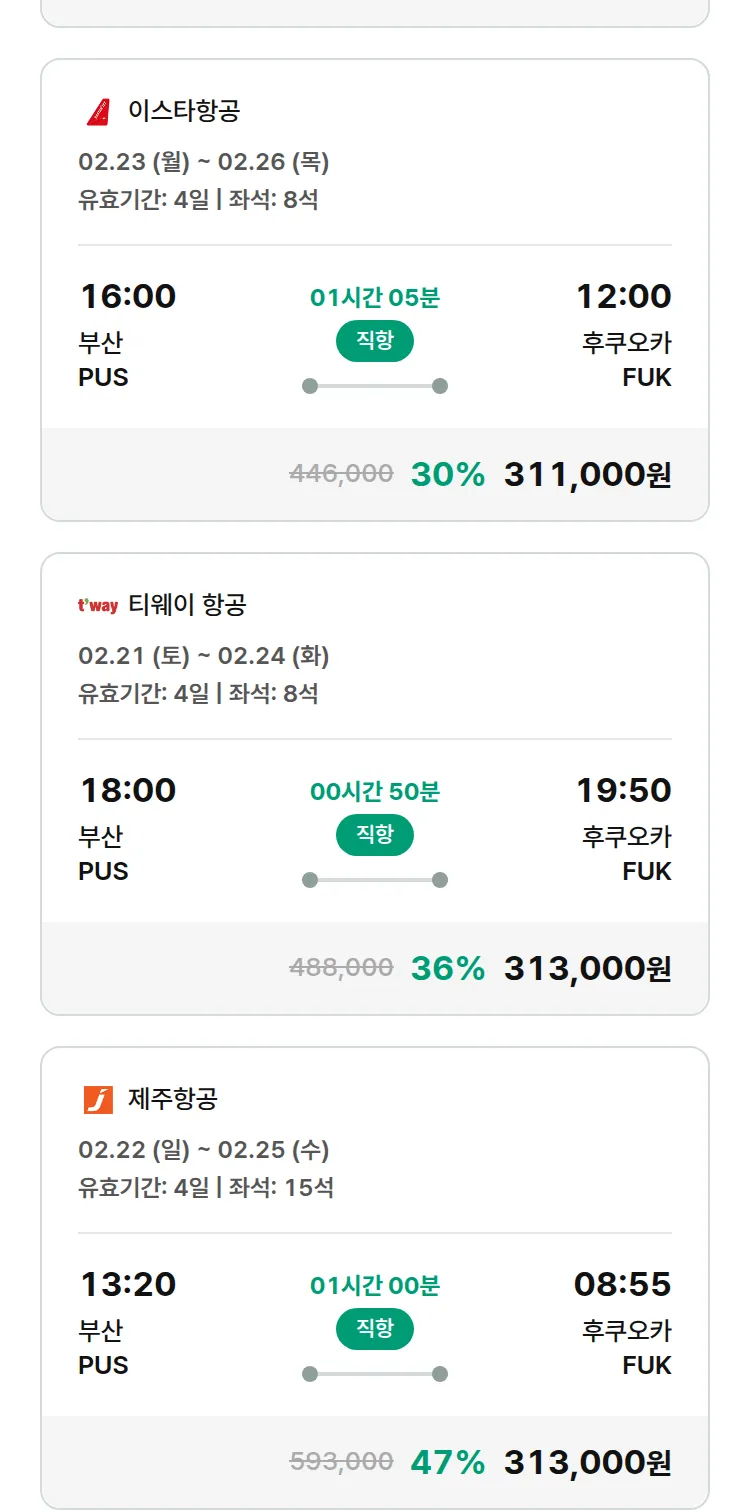Click the 02.21 (토) ~ 02.24 (화) date range
This screenshot has height=1510, width=750.
click(204, 656)
